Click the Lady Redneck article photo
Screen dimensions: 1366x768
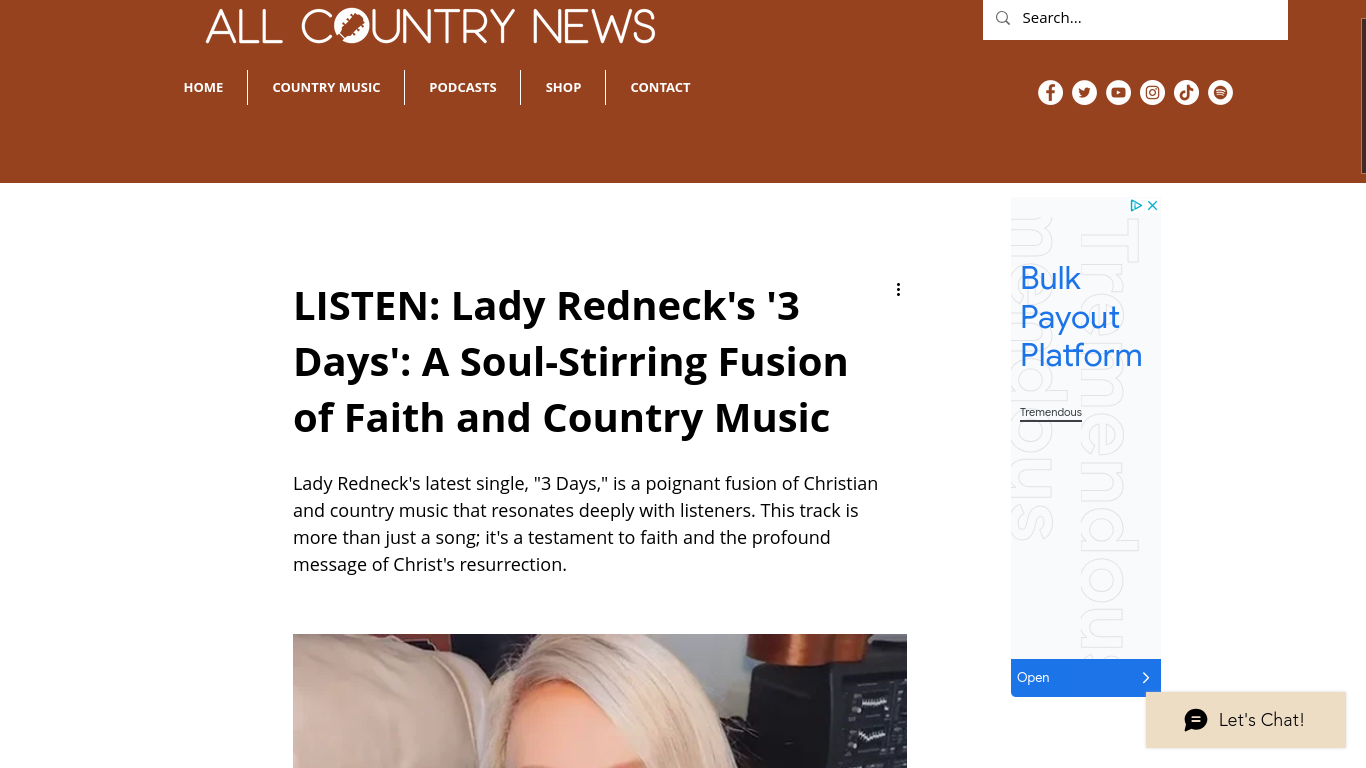(x=600, y=701)
